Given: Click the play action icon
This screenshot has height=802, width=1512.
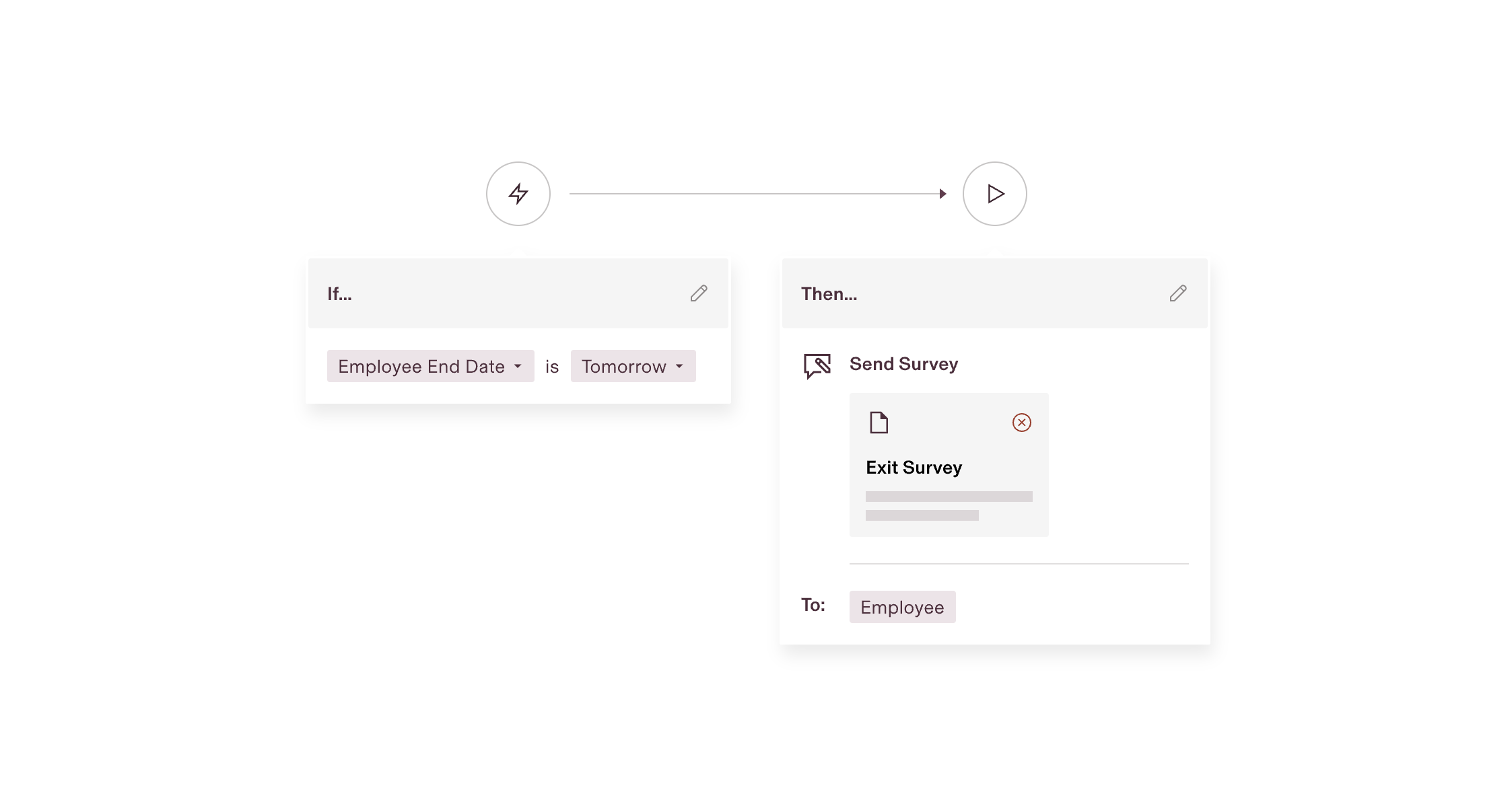Looking at the screenshot, I should [994, 194].
